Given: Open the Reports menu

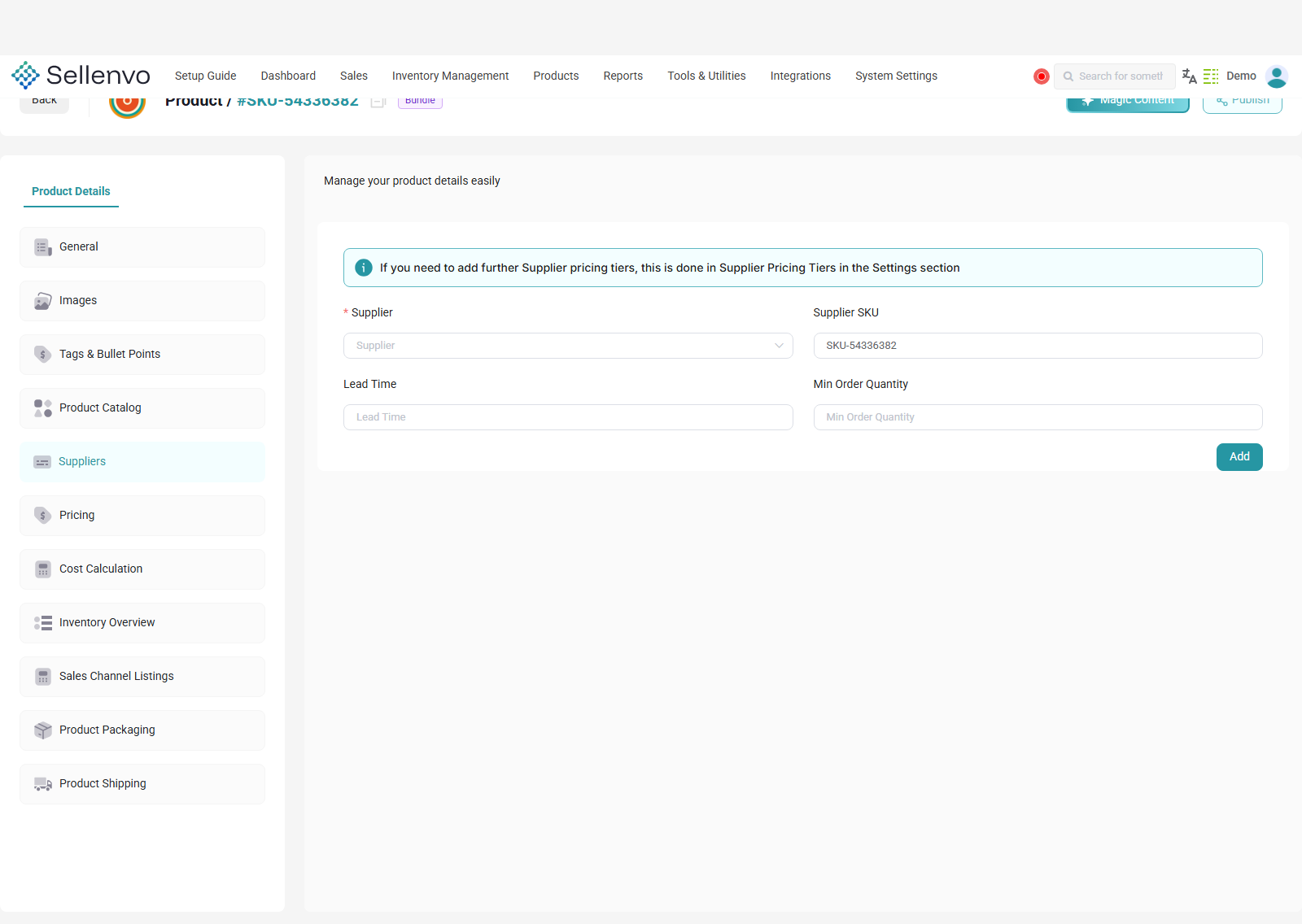Looking at the screenshot, I should [x=623, y=76].
